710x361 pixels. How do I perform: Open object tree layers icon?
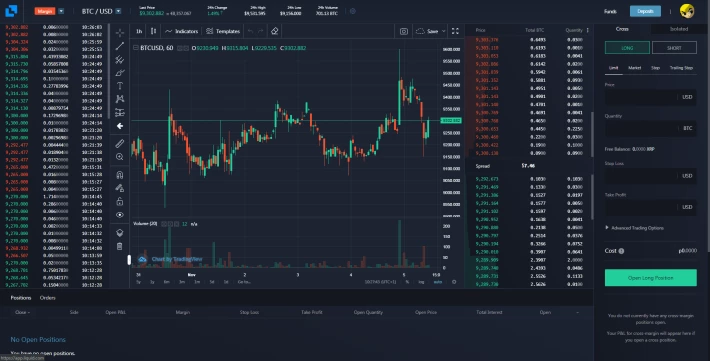[120, 233]
